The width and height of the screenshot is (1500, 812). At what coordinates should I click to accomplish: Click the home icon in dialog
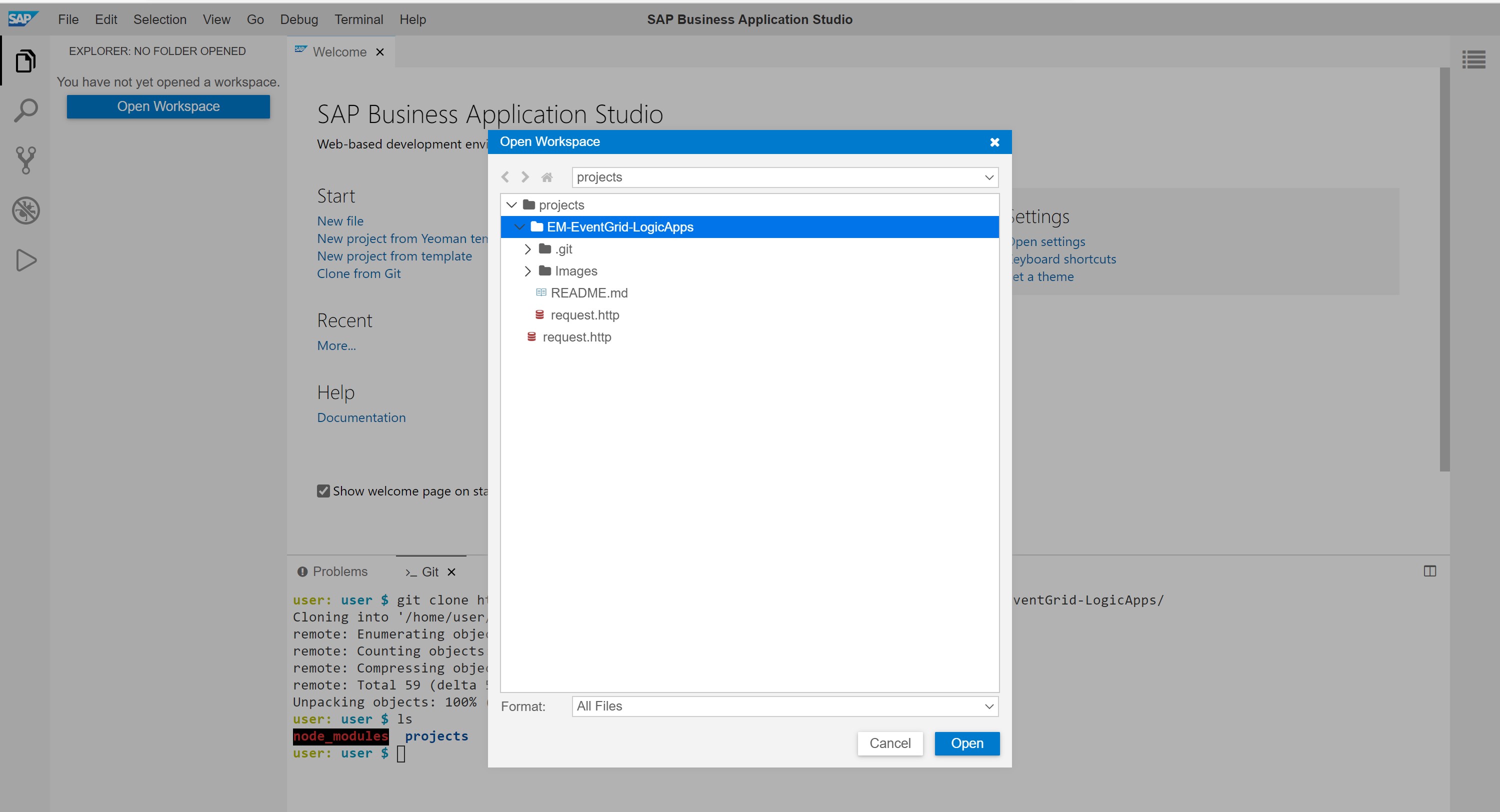tap(546, 177)
